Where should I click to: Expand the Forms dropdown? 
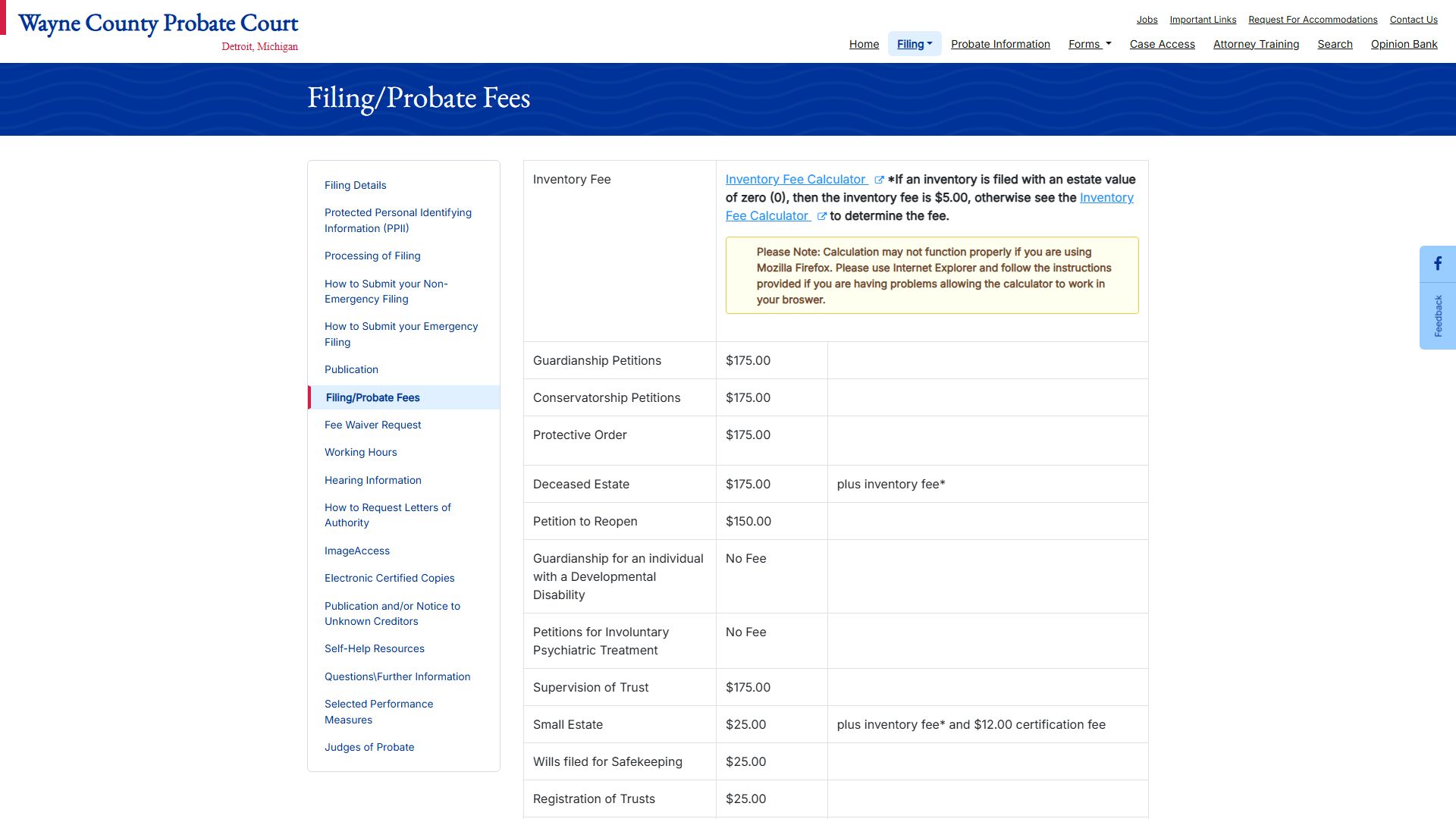(x=1089, y=44)
